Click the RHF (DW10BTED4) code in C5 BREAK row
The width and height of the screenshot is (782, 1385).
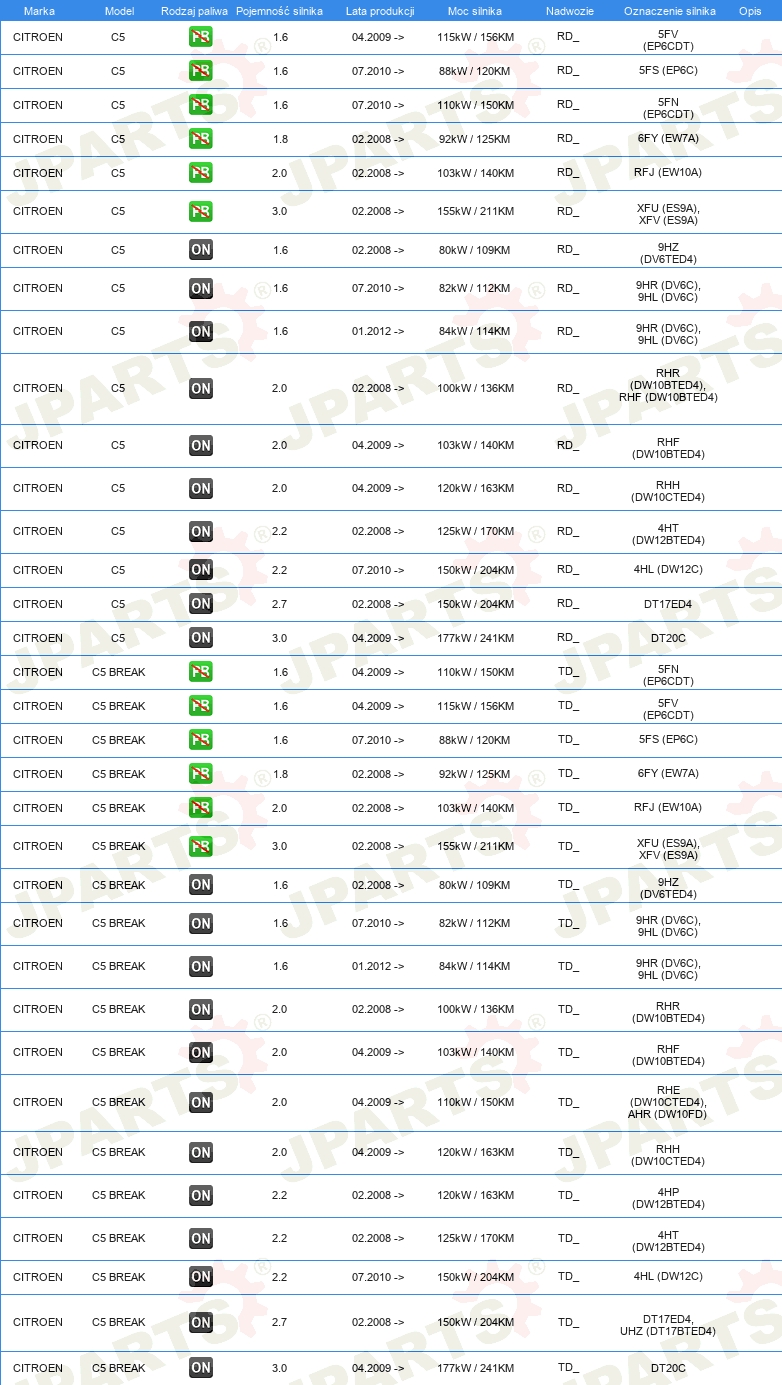point(668,1056)
